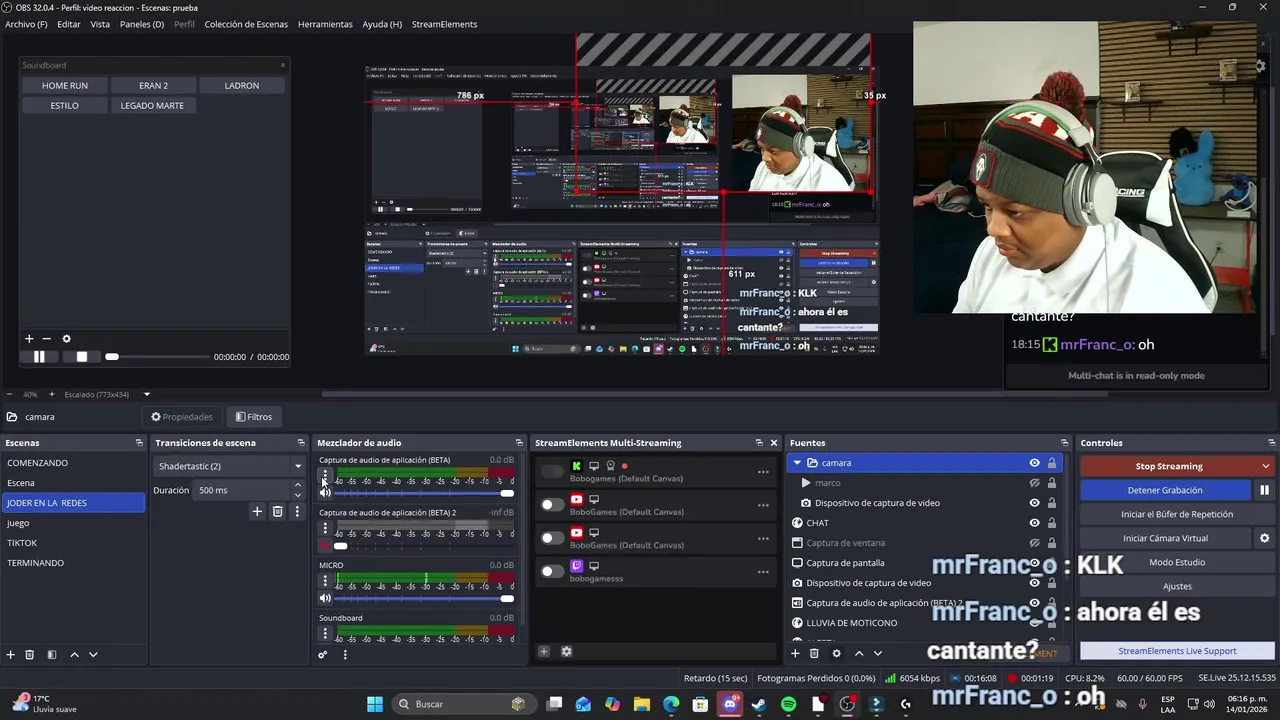Open Ajustes settings button
This screenshot has width=1280, height=720.
click(x=1177, y=586)
